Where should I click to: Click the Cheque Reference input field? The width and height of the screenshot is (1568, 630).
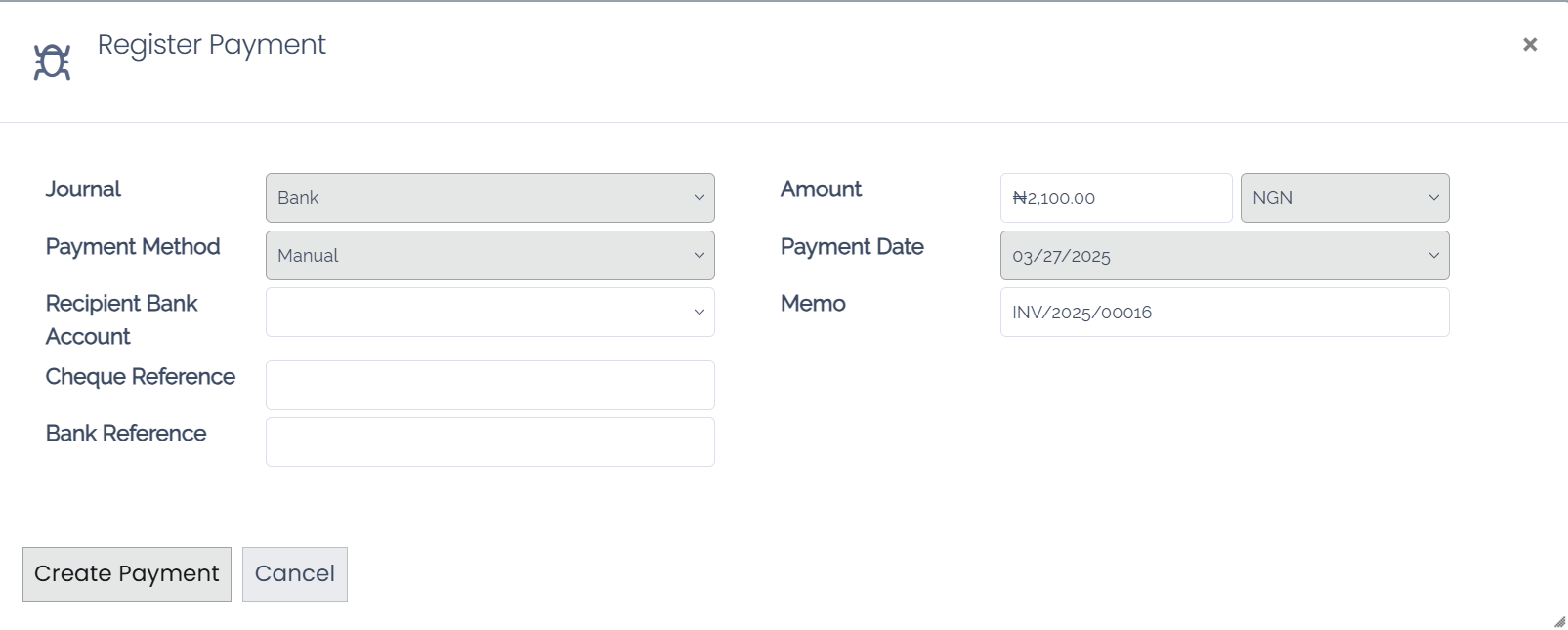pyautogui.click(x=489, y=385)
